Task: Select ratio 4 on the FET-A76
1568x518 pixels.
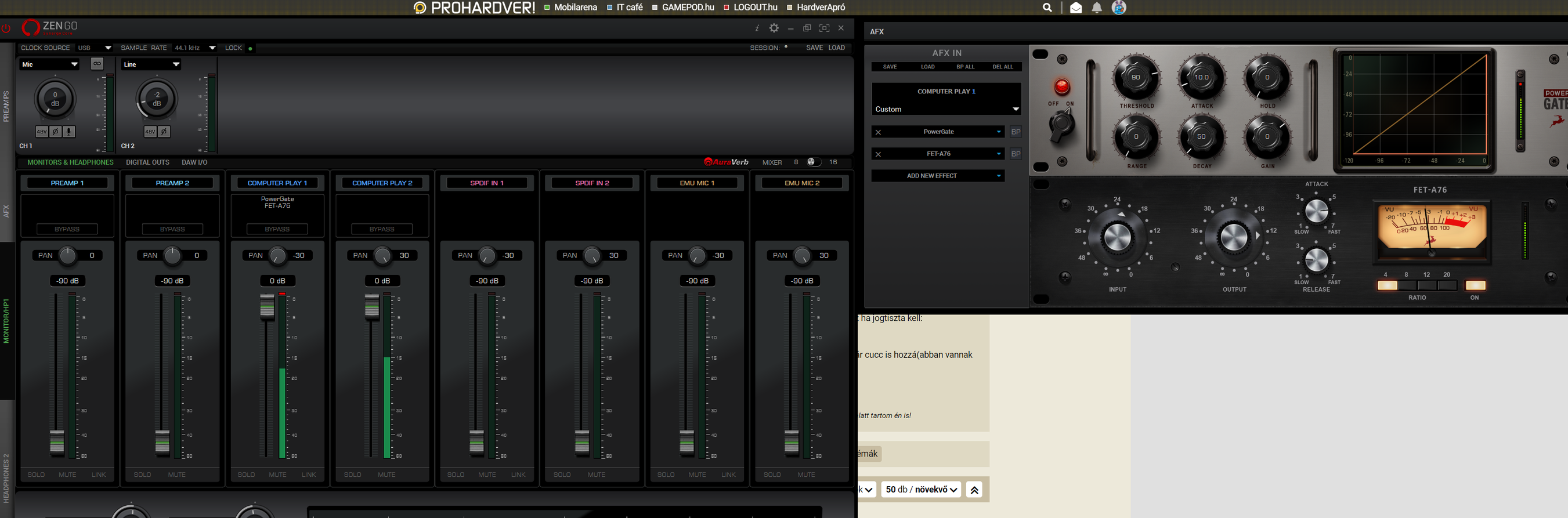Action: (1387, 285)
